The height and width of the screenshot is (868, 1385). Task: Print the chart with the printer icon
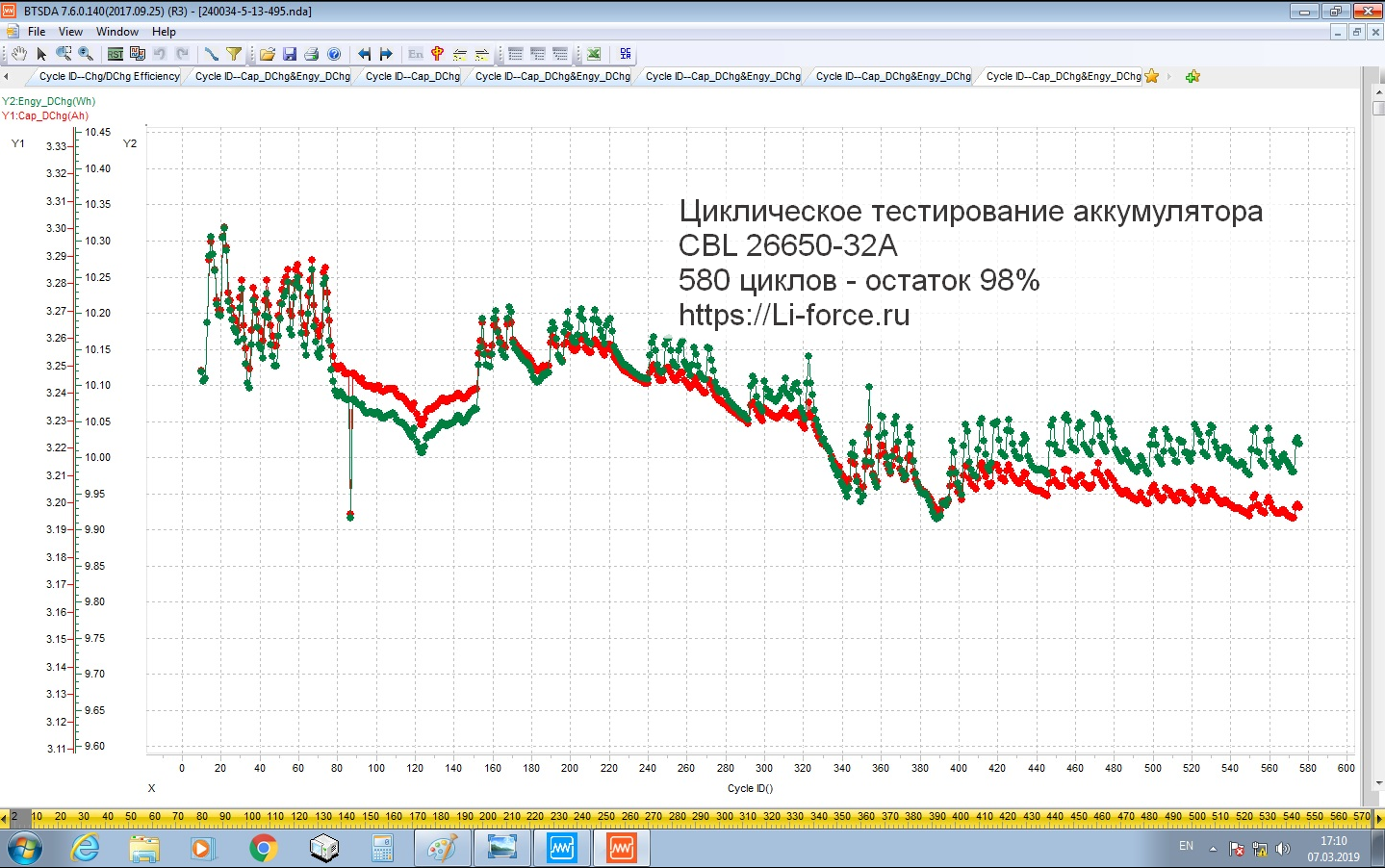click(x=312, y=54)
